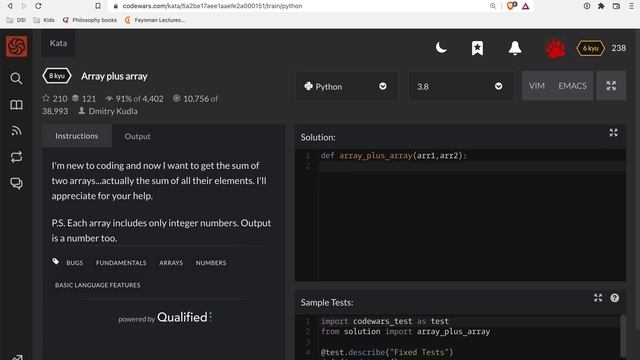Click the tag icon beside BUGS
Image resolution: width=640 pixels, height=360 pixels.
[x=56, y=262]
